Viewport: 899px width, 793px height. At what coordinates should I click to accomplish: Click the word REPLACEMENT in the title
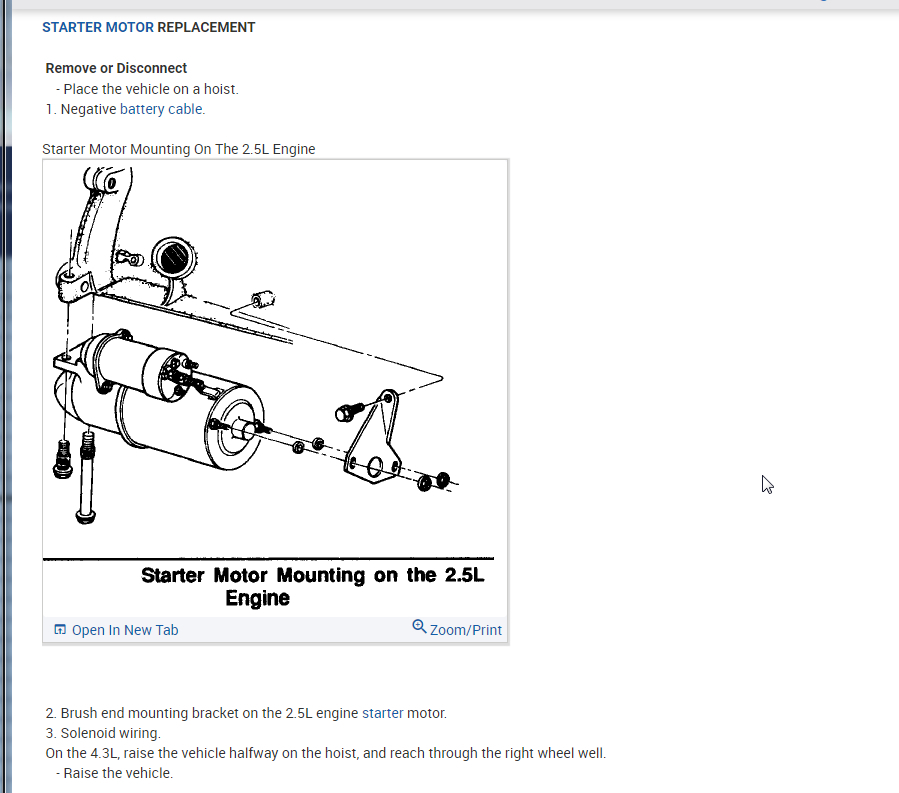206,28
